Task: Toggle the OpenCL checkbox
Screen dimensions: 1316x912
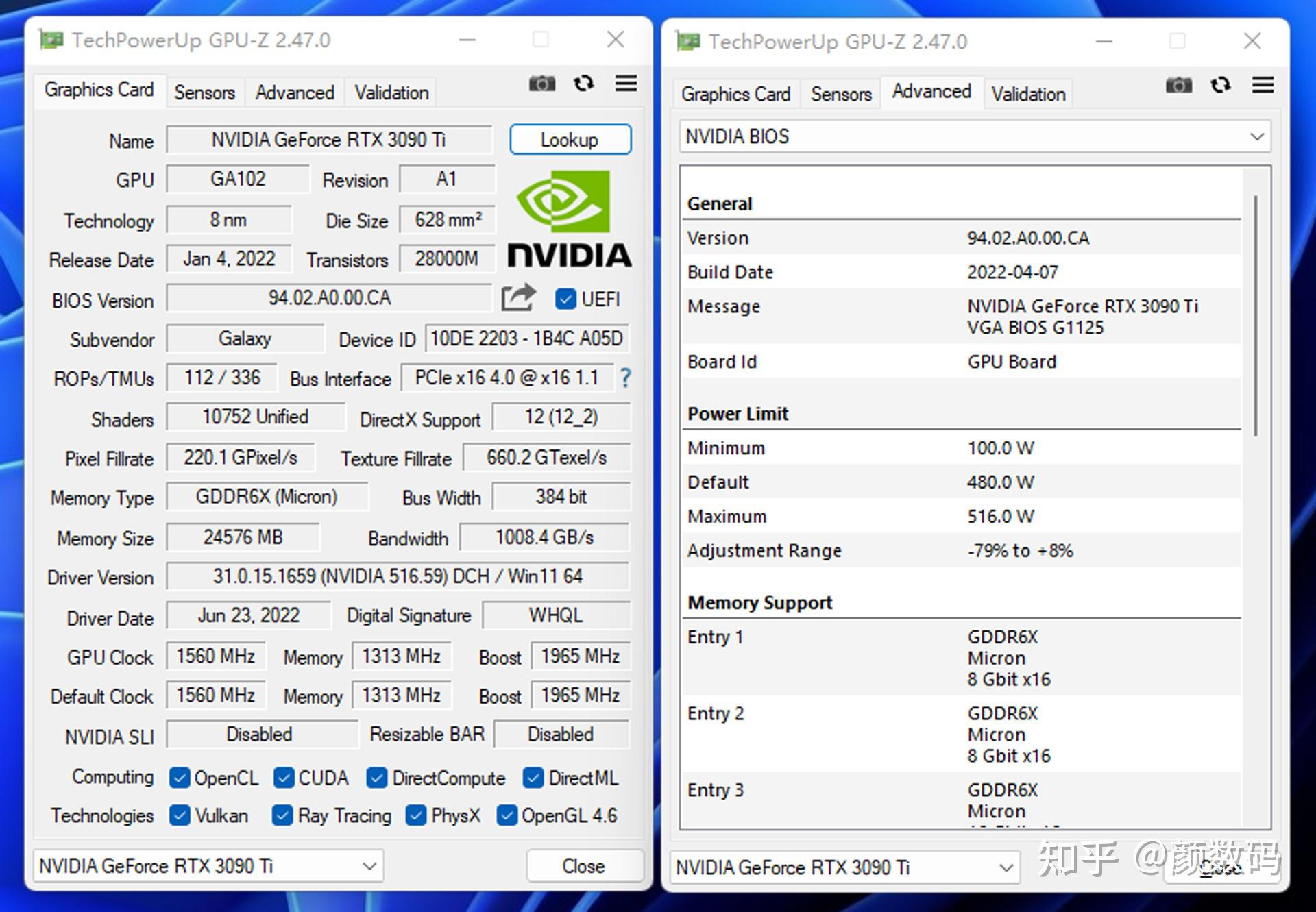Action: (180, 778)
